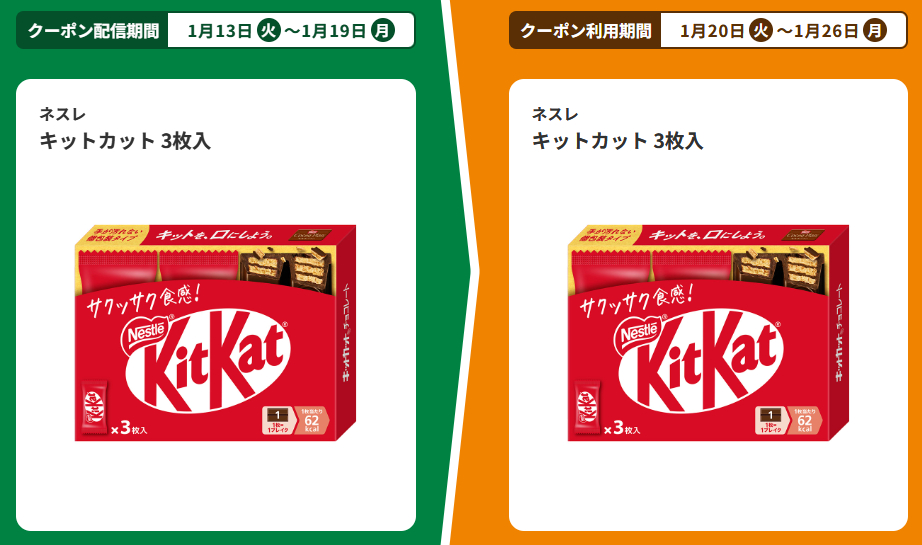
Task: Click the left card's KitKat 3-pack title
Action: [125, 141]
